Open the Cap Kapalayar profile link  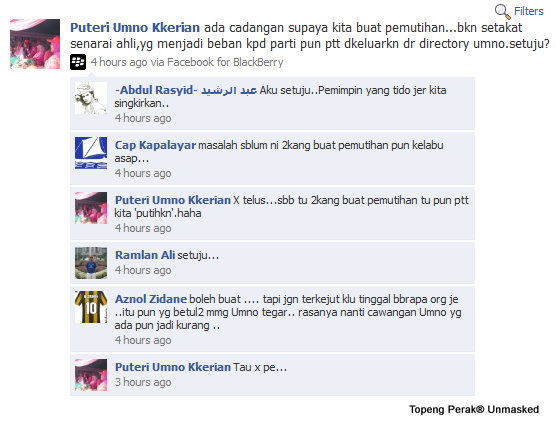[x=155, y=145]
